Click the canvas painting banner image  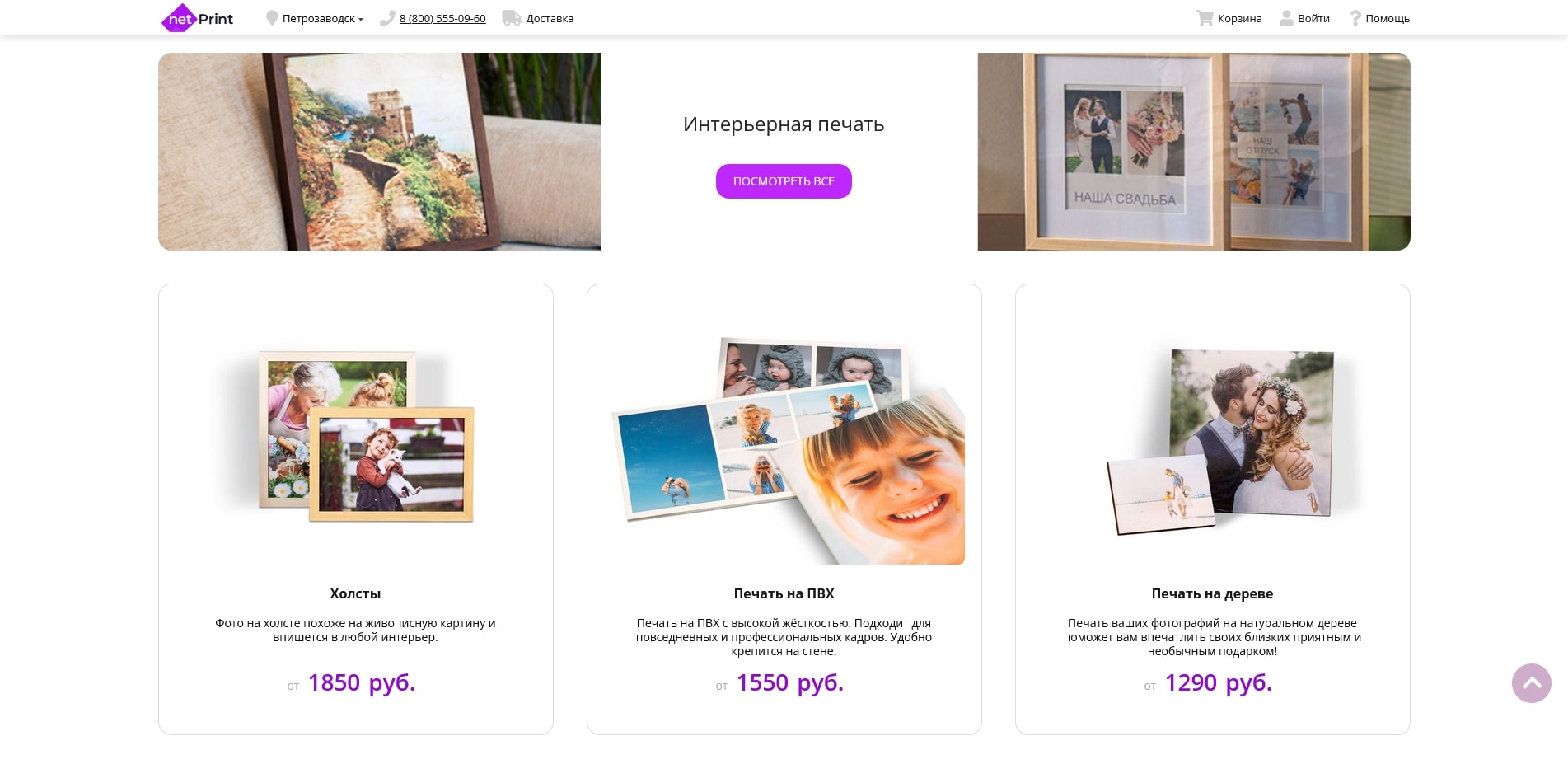pos(379,152)
